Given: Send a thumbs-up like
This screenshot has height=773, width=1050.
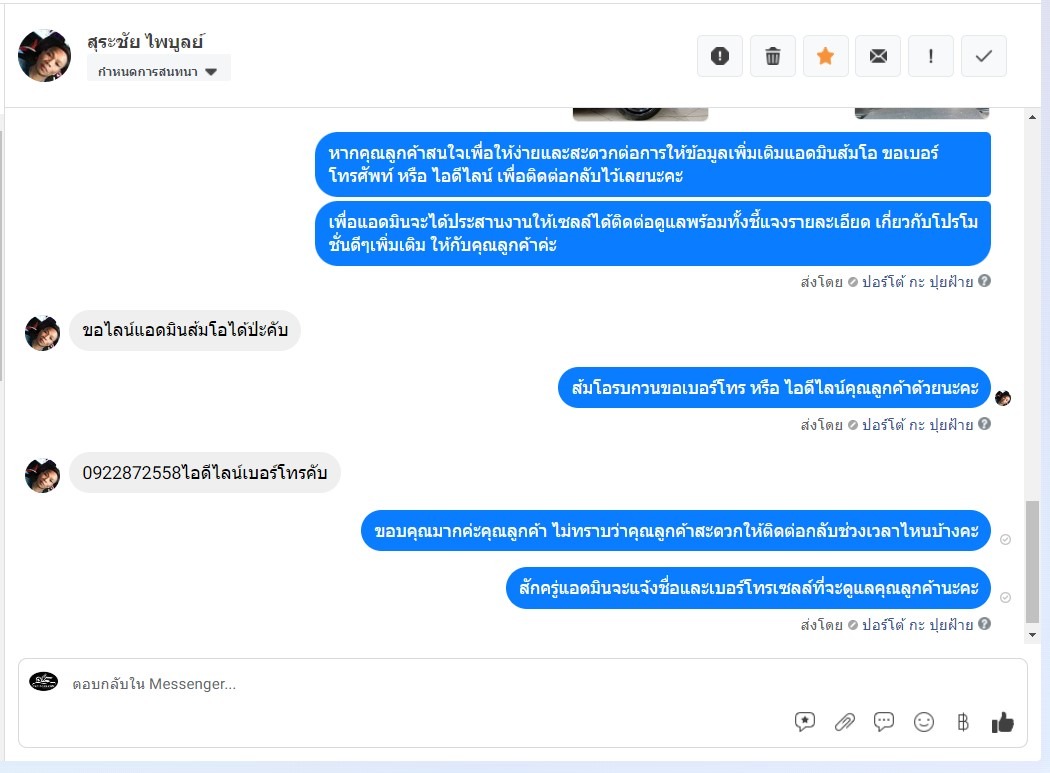Looking at the screenshot, I should [x=1002, y=721].
